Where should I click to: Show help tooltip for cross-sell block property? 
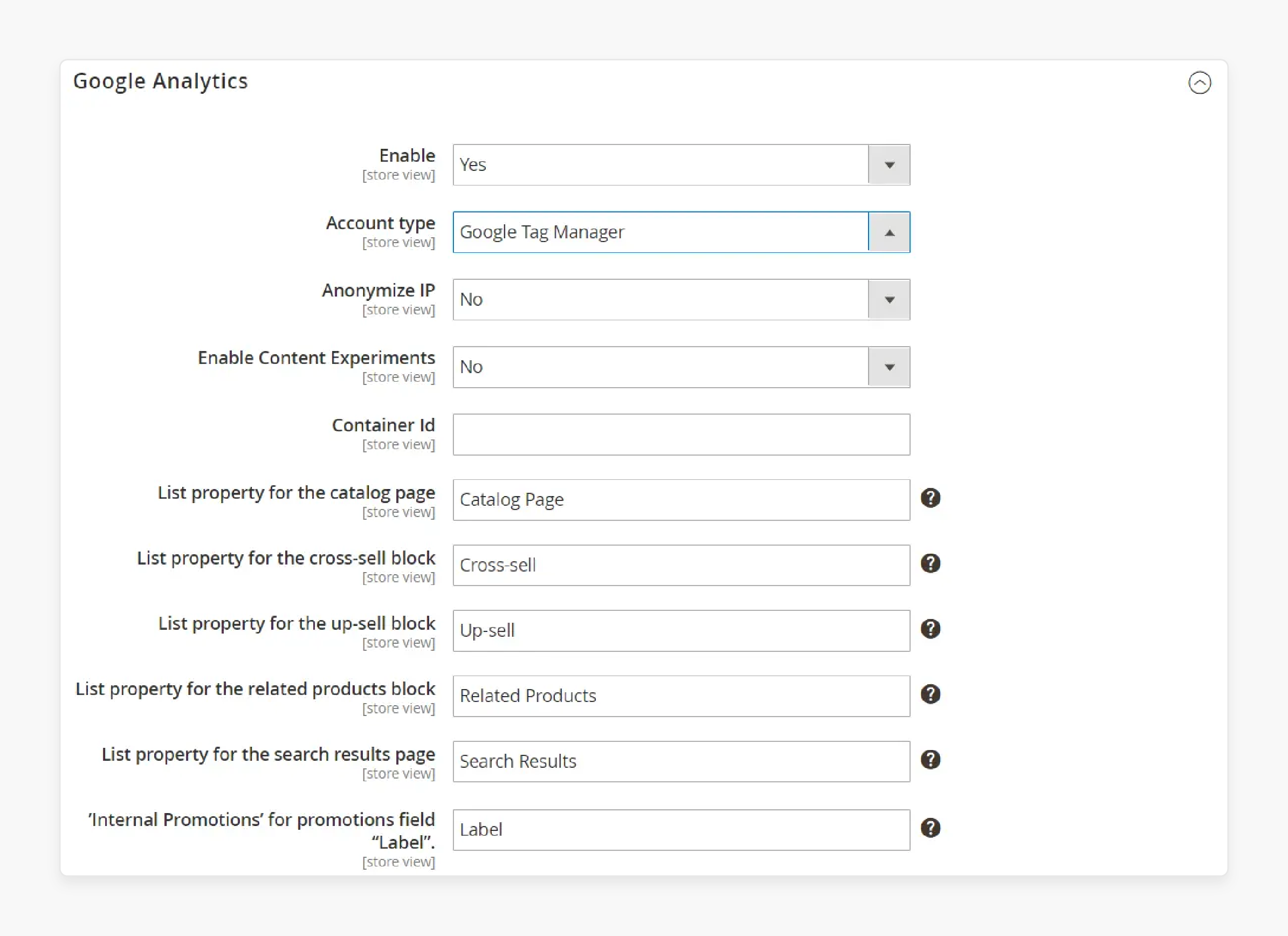(930, 563)
